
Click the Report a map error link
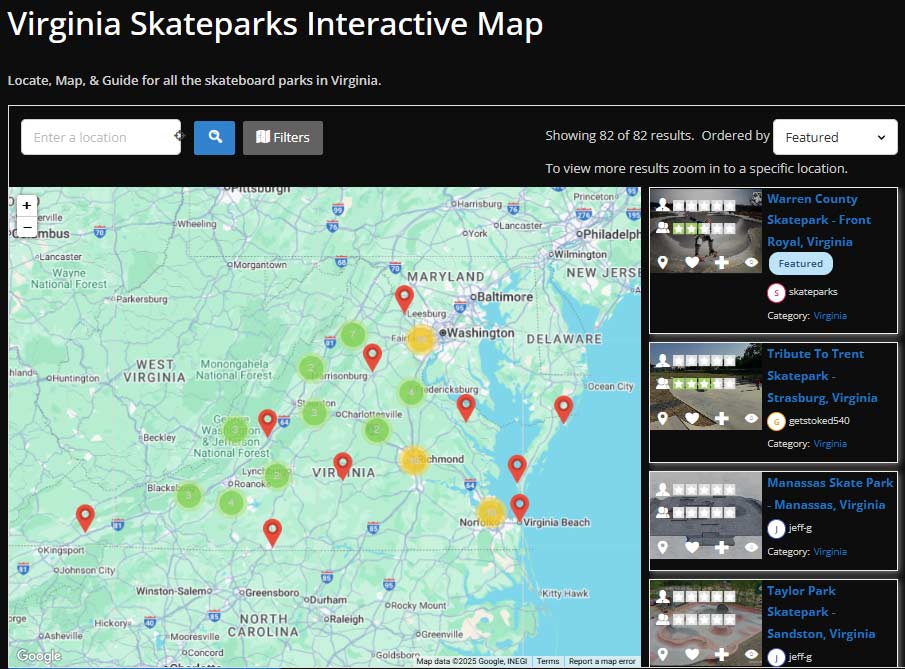pos(602,661)
